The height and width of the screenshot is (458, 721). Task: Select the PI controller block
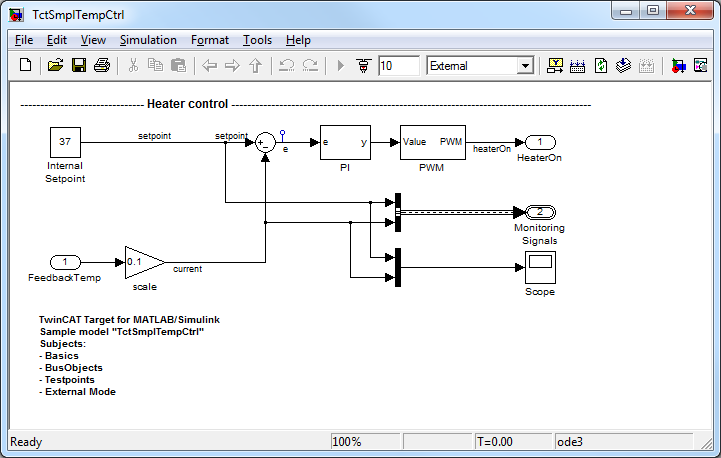(345, 143)
